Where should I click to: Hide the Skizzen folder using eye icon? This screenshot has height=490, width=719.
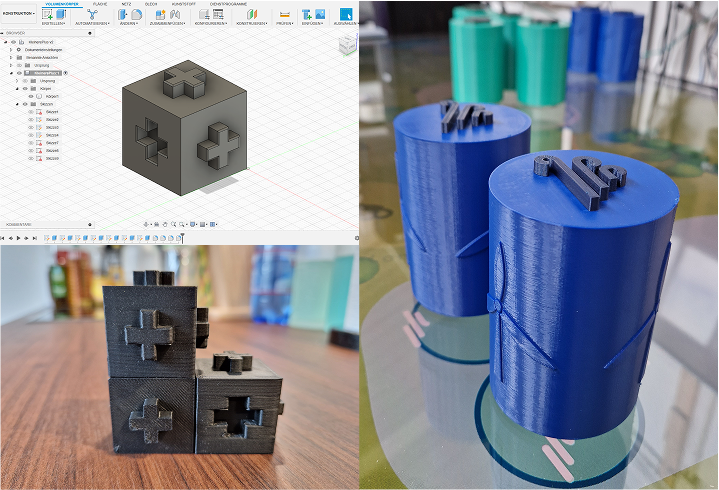point(26,103)
